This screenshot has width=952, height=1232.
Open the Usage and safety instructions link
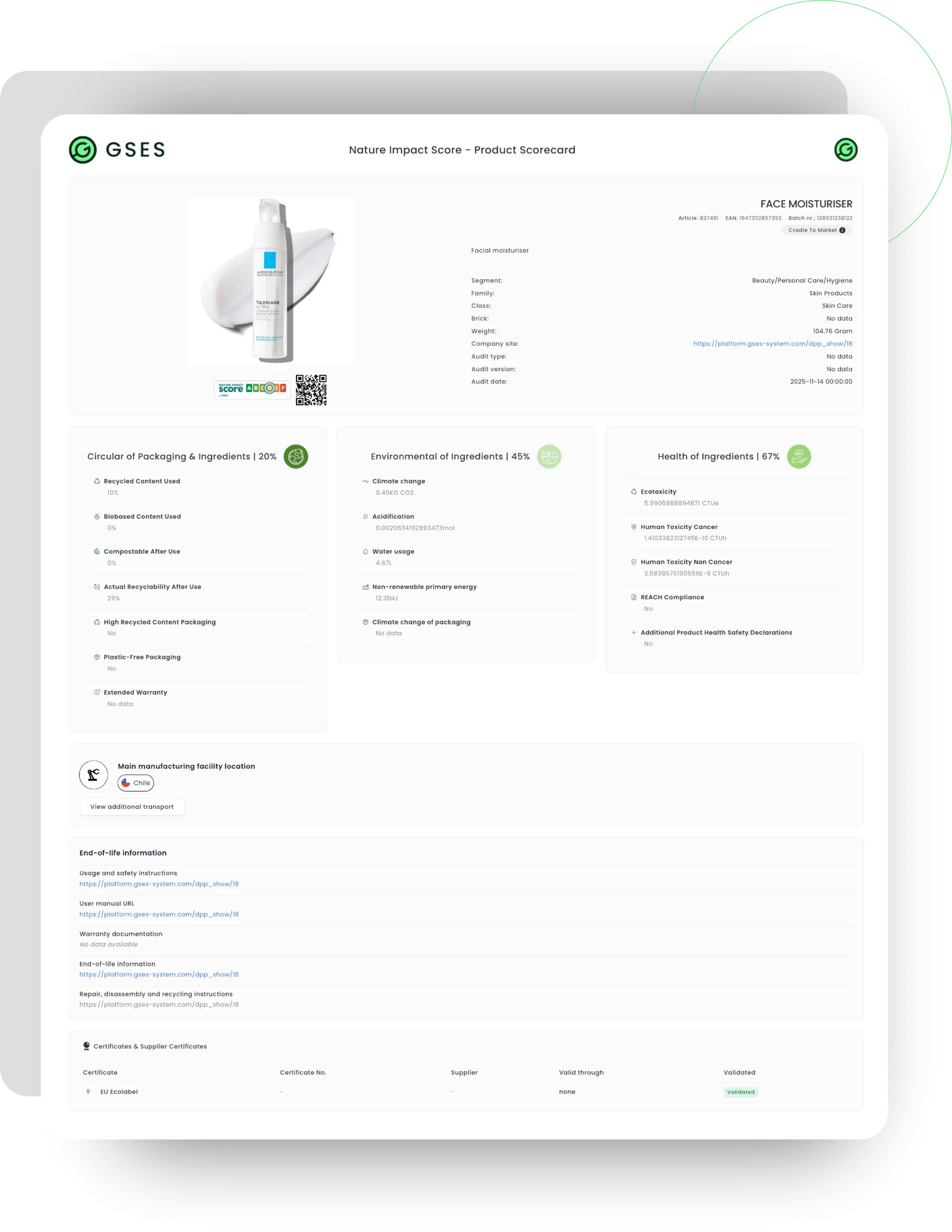coord(158,884)
